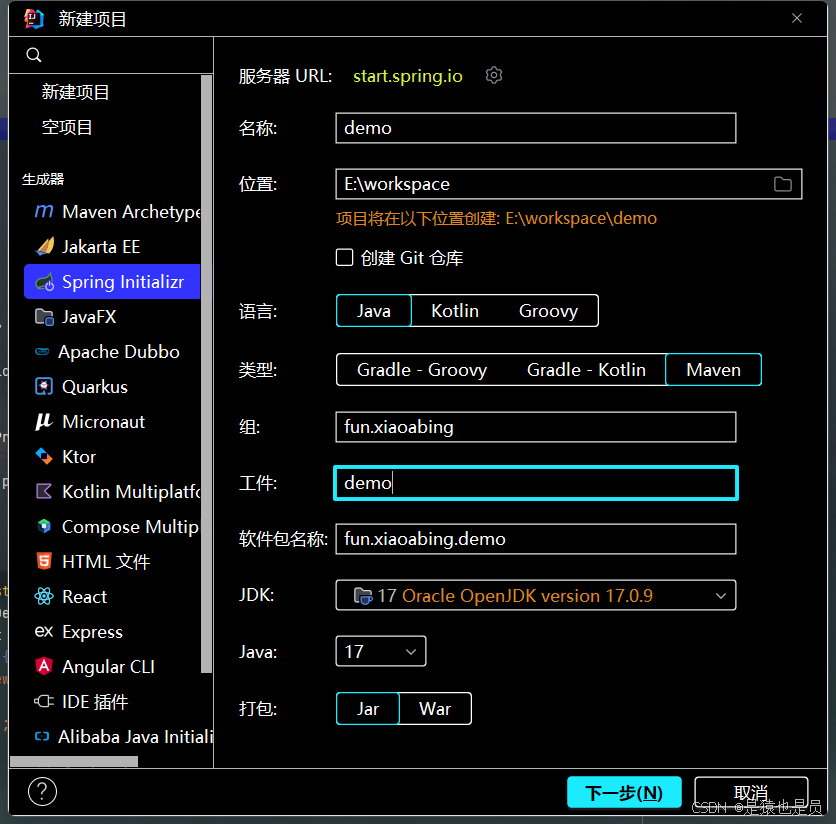Click the Maven Archetype generator icon
Screen dimensions: 836x824
pos(44,212)
